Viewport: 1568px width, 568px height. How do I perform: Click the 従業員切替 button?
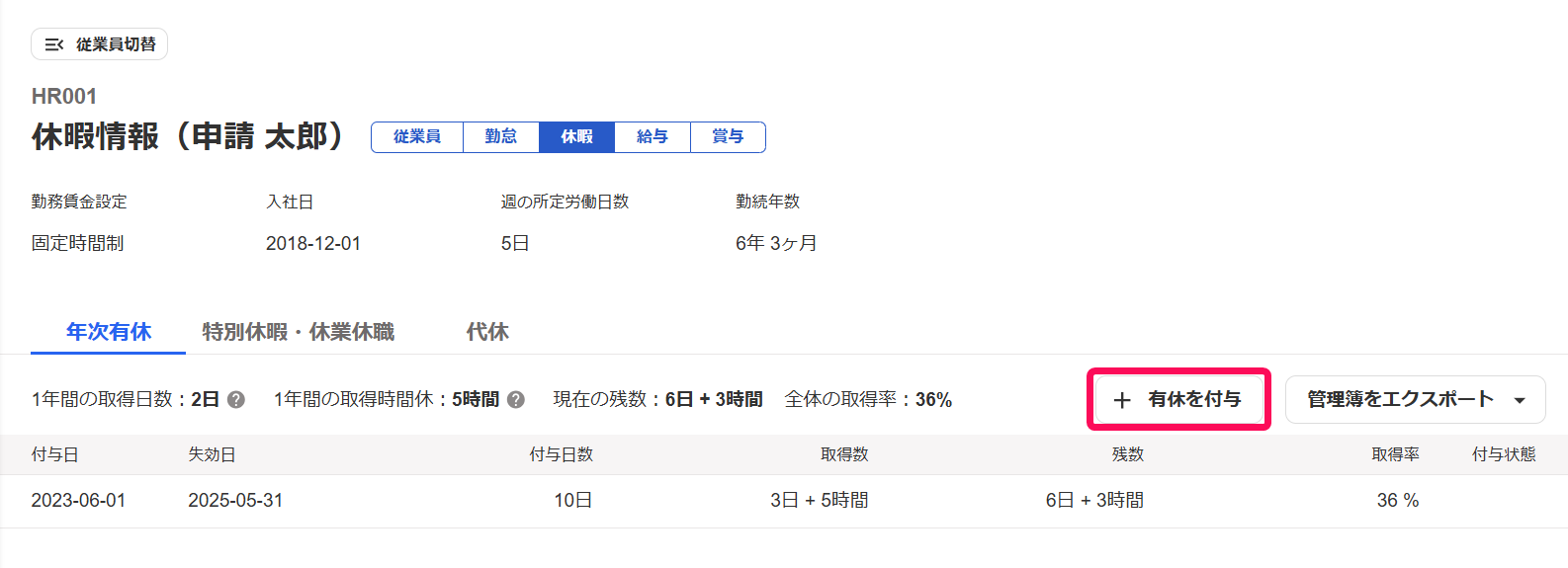(x=99, y=44)
